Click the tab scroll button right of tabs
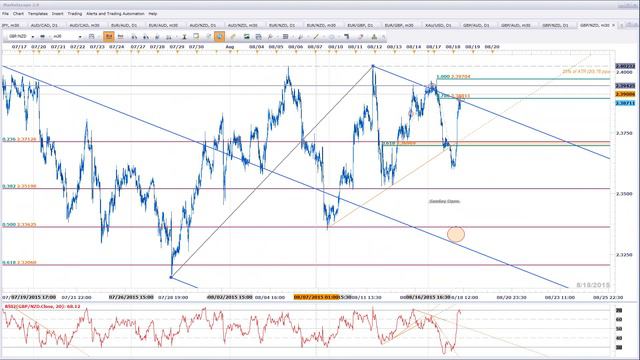The image size is (640, 360). point(622,25)
